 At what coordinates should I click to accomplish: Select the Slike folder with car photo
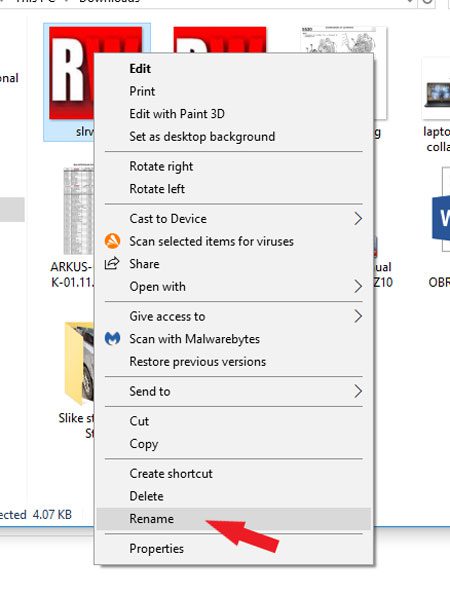point(79,364)
